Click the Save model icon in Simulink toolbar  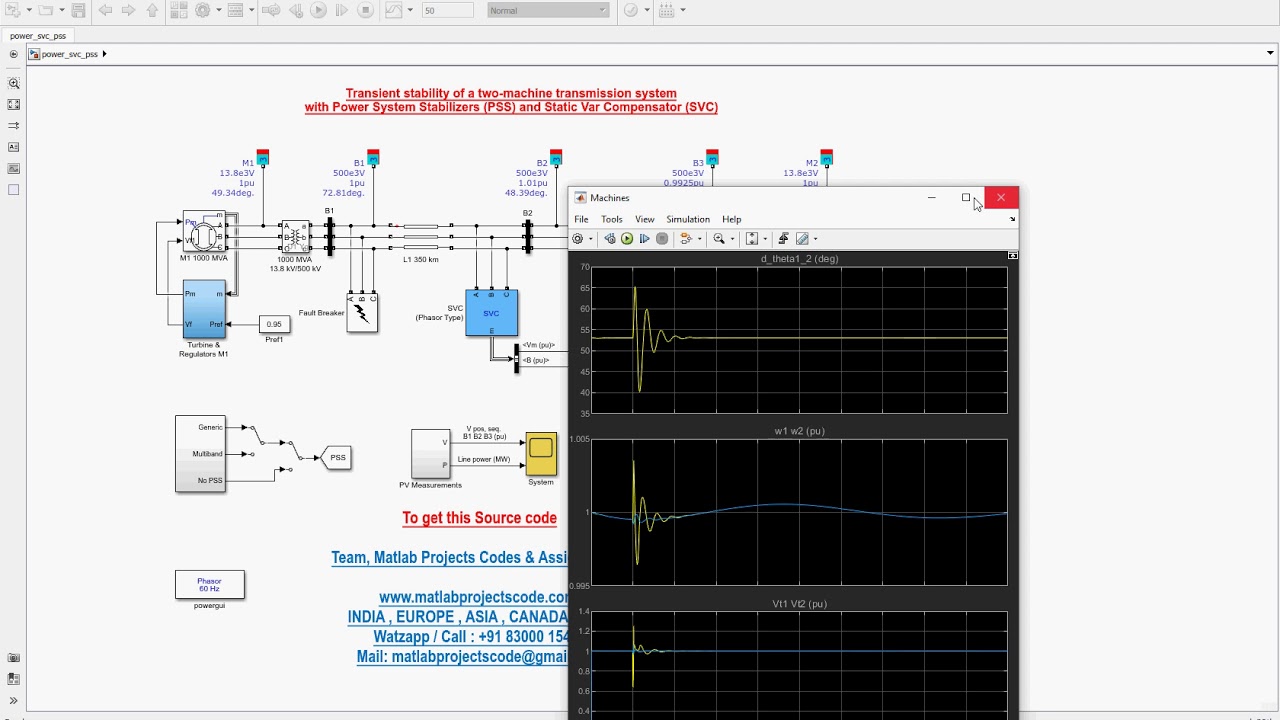click(x=79, y=10)
